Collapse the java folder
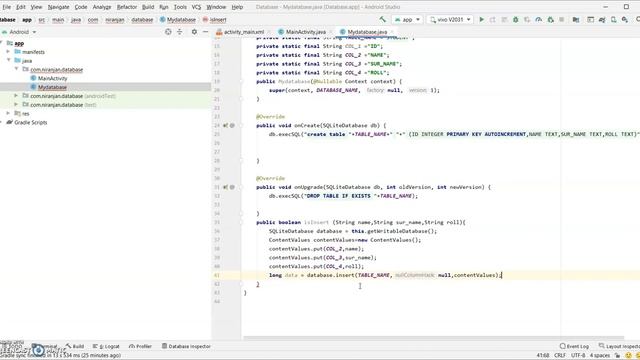The width and height of the screenshot is (640, 360). [x=8, y=60]
